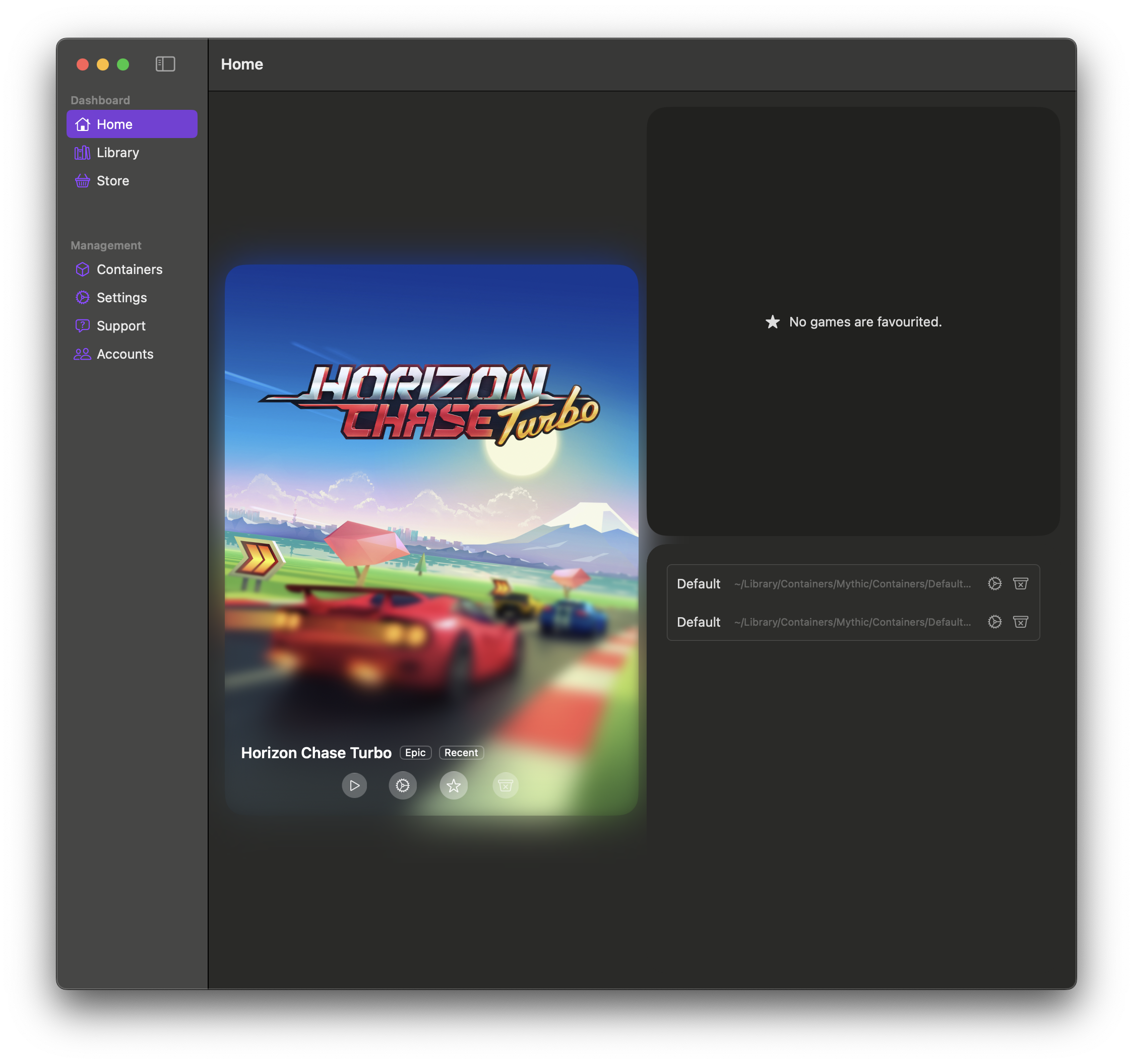The width and height of the screenshot is (1133, 1064).
Task: Favourite Horizon Chase Turbo with star button
Action: coord(454,785)
